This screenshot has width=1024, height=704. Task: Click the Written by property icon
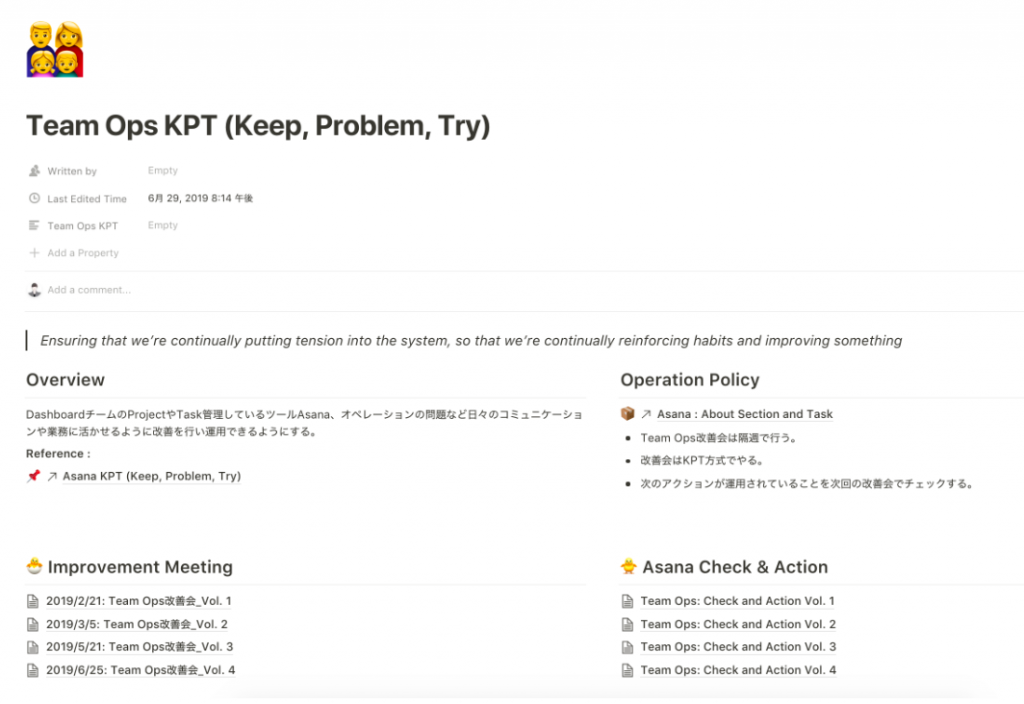click(35, 171)
